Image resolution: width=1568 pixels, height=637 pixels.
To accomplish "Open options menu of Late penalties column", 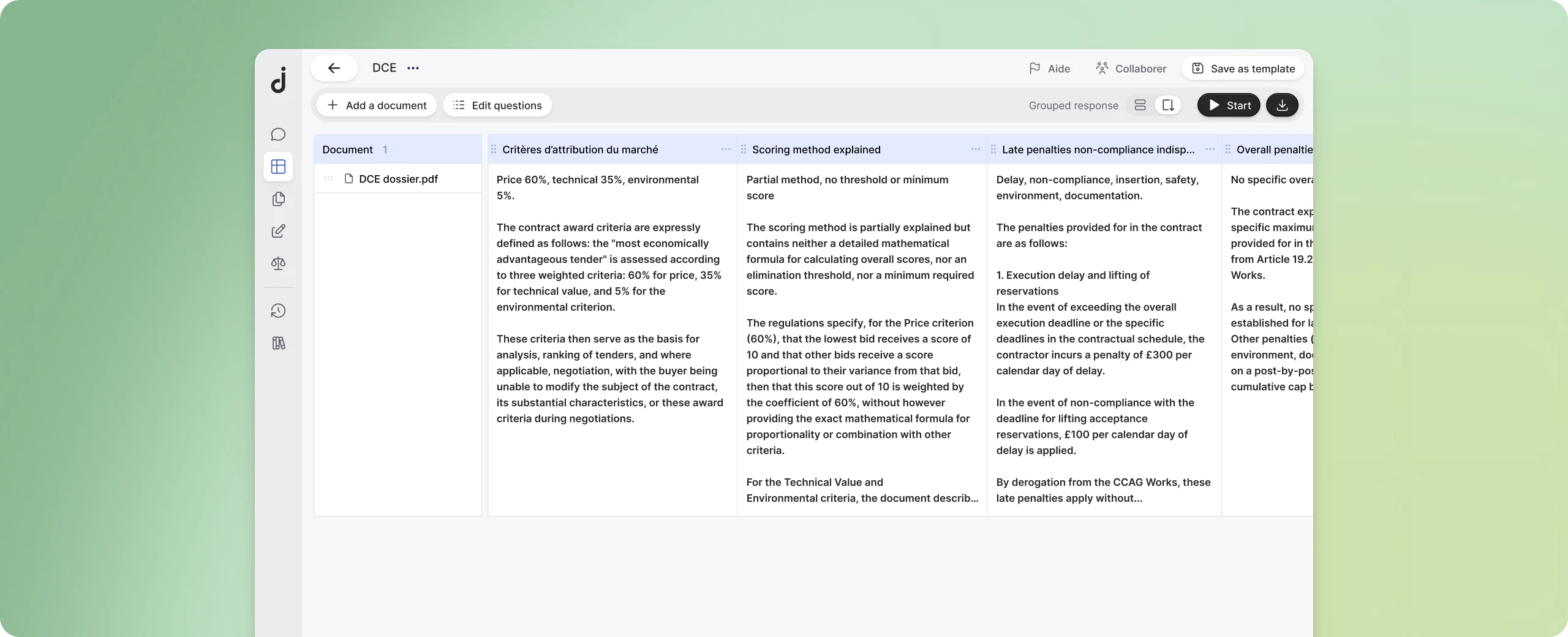I will [x=1210, y=149].
